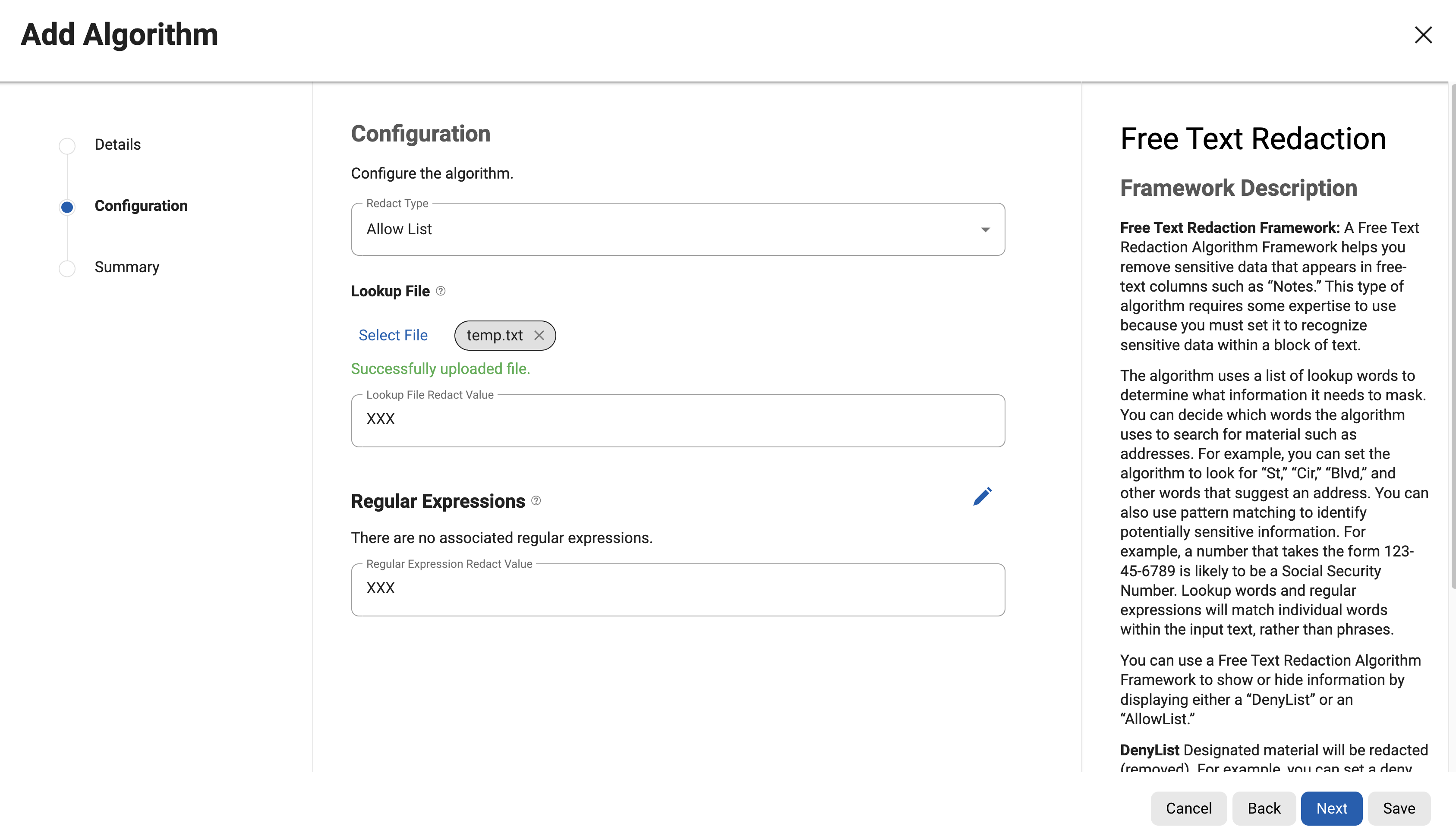This screenshot has height=836, width=1456.
Task: Go to the Details step label
Action: [117, 145]
